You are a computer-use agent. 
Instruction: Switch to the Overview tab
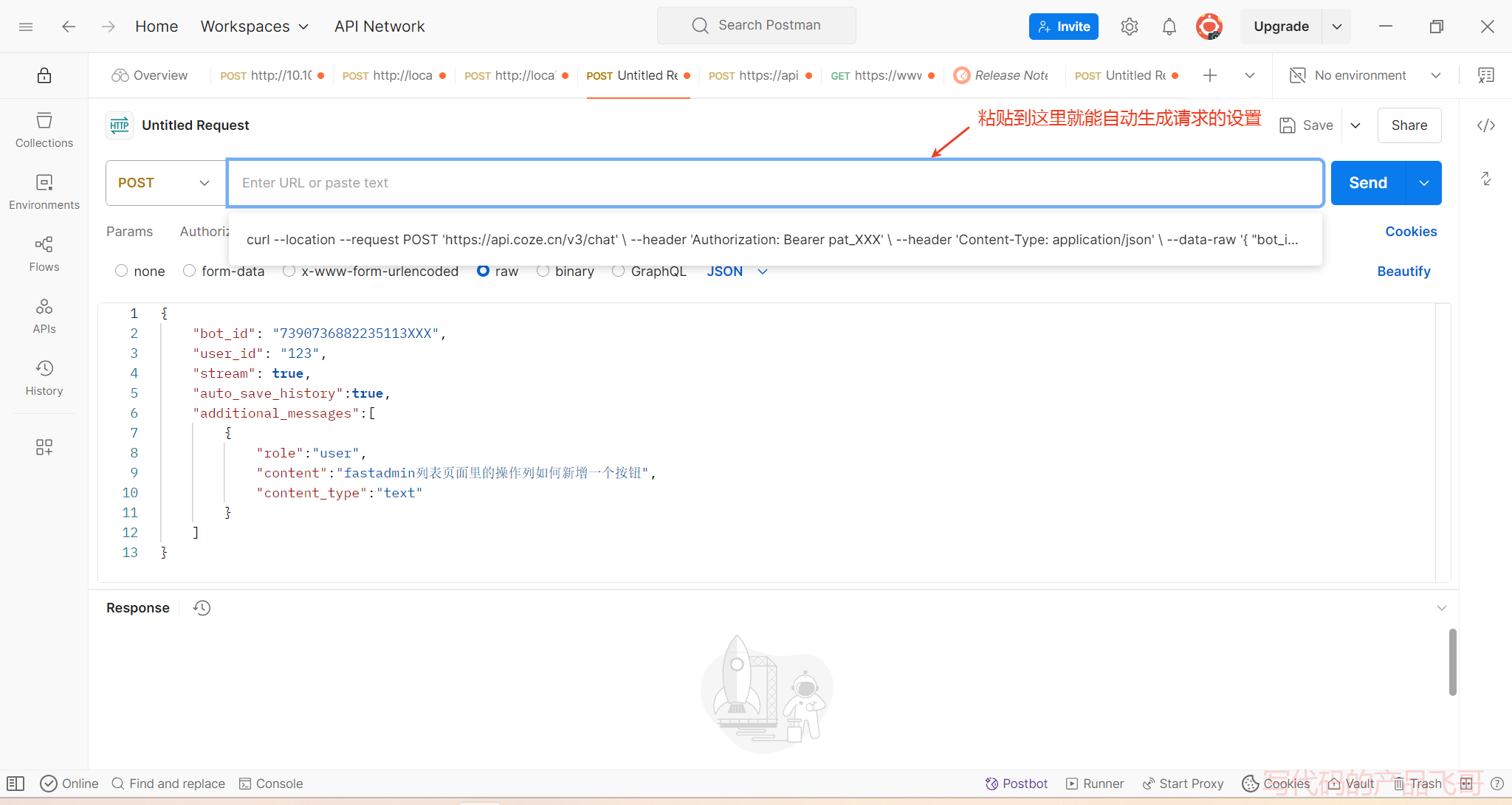(x=149, y=75)
